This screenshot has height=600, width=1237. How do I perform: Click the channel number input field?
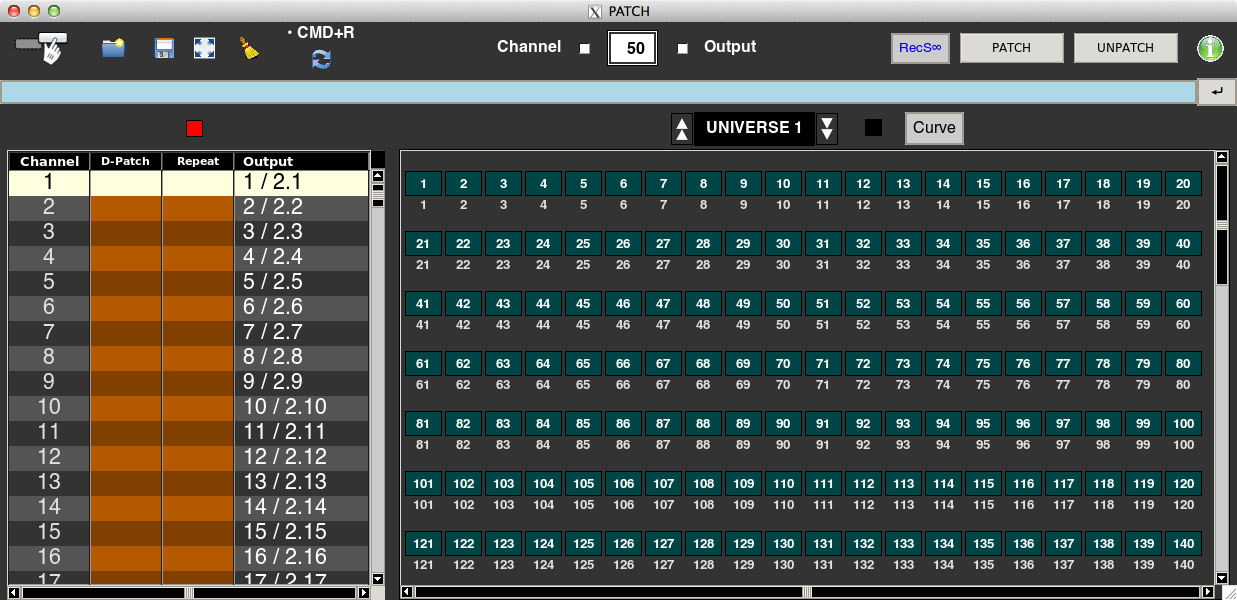(x=632, y=48)
